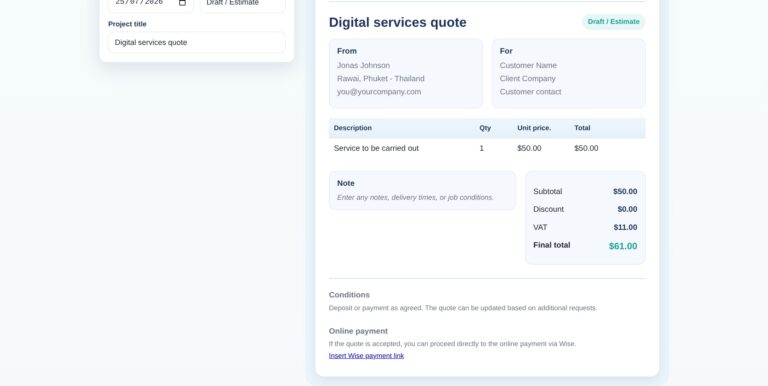Click the Conditions heading

[349, 295]
